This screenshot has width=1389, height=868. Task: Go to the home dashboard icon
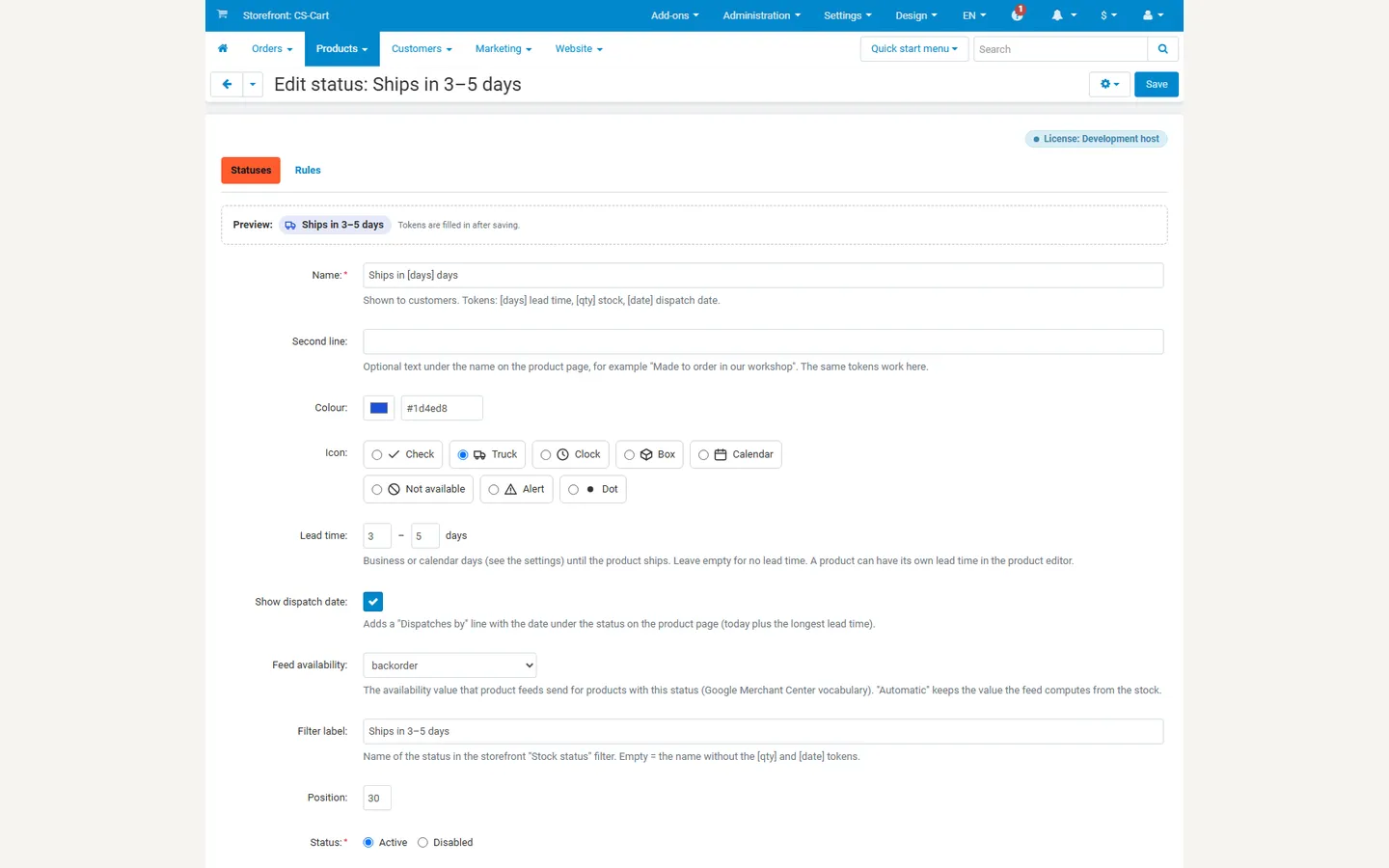point(223,48)
